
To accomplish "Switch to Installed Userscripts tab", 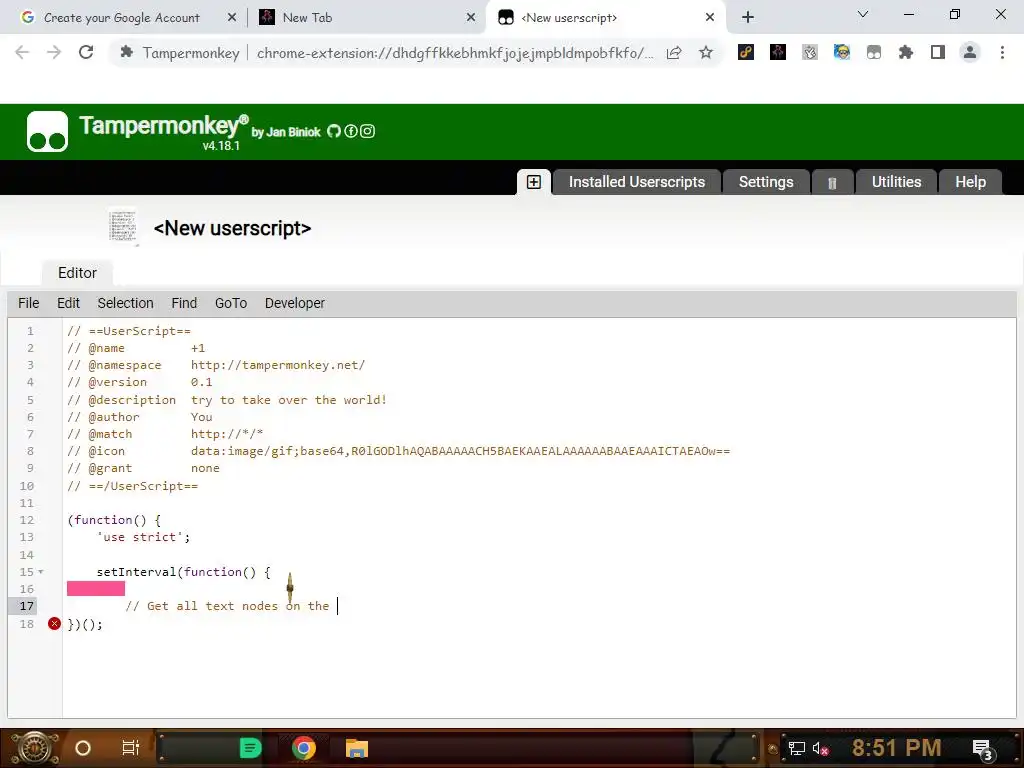I will (x=637, y=182).
